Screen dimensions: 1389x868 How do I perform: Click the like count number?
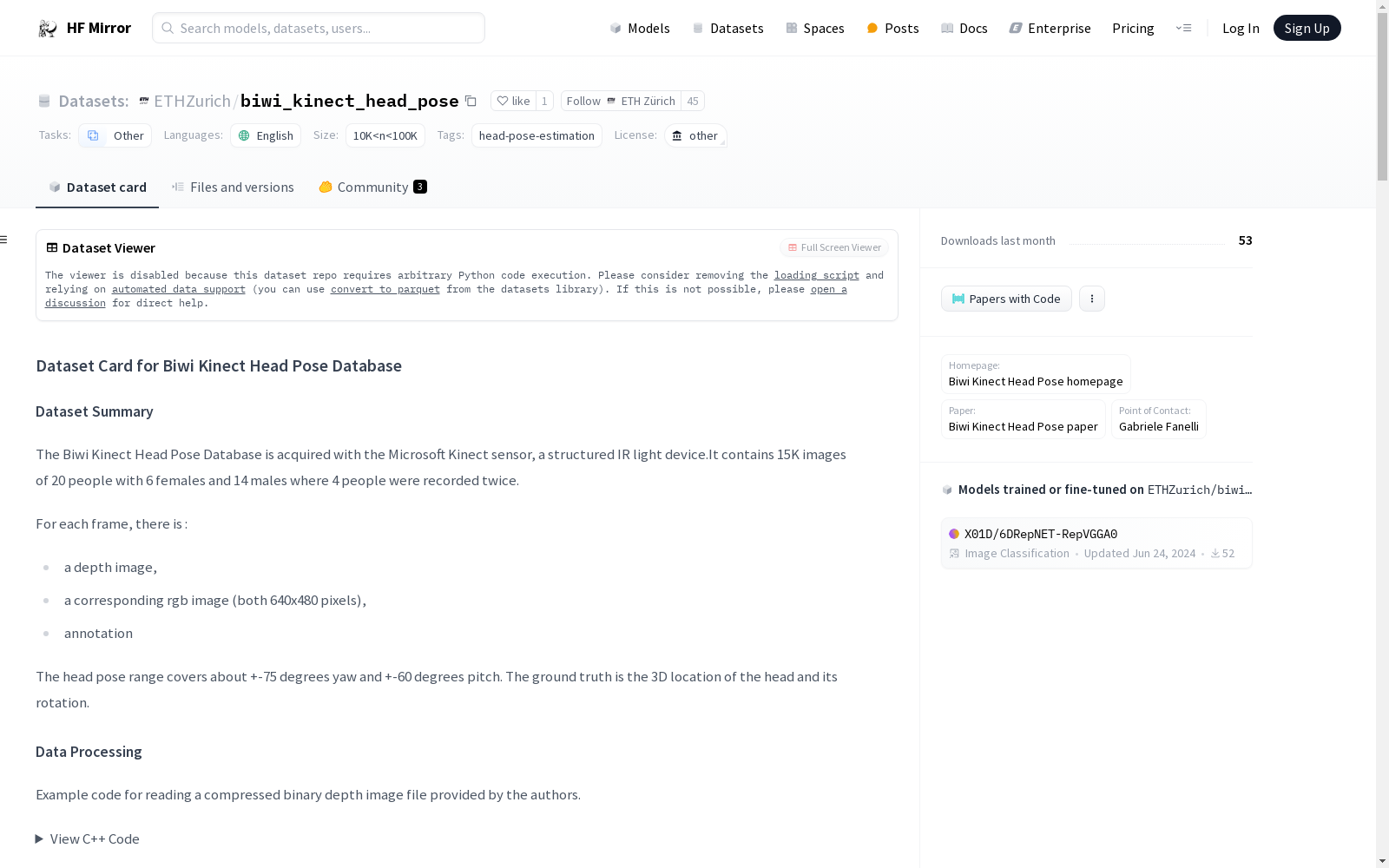click(544, 101)
